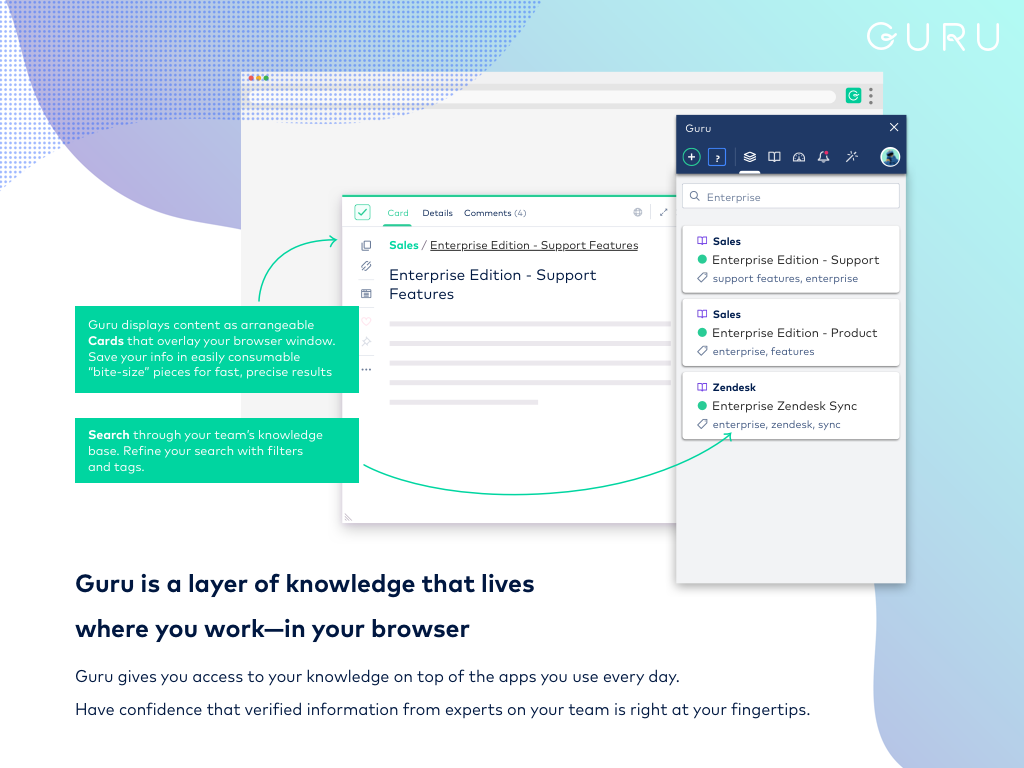Screen dimensions: 1024x768
Task: Follow the Enterprise Edition - Support Features breadcrumb link
Action: (x=533, y=245)
